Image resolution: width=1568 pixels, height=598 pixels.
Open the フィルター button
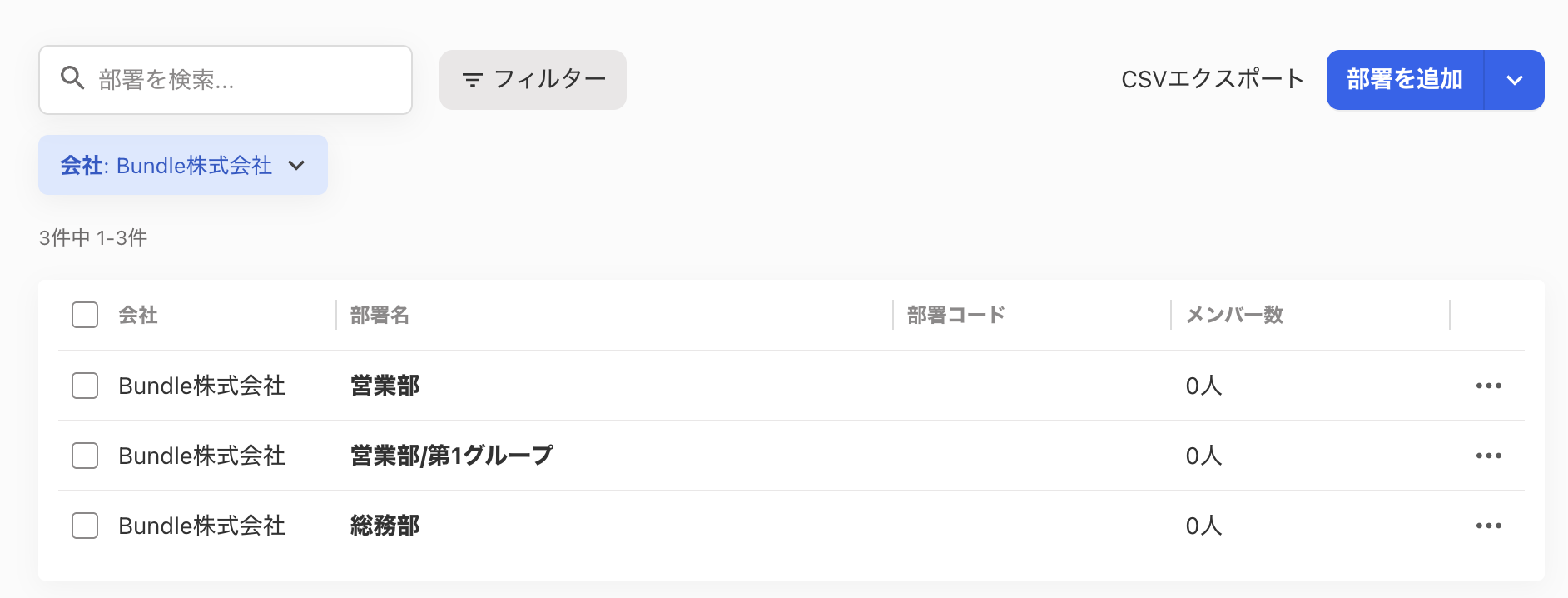click(x=533, y=80)
